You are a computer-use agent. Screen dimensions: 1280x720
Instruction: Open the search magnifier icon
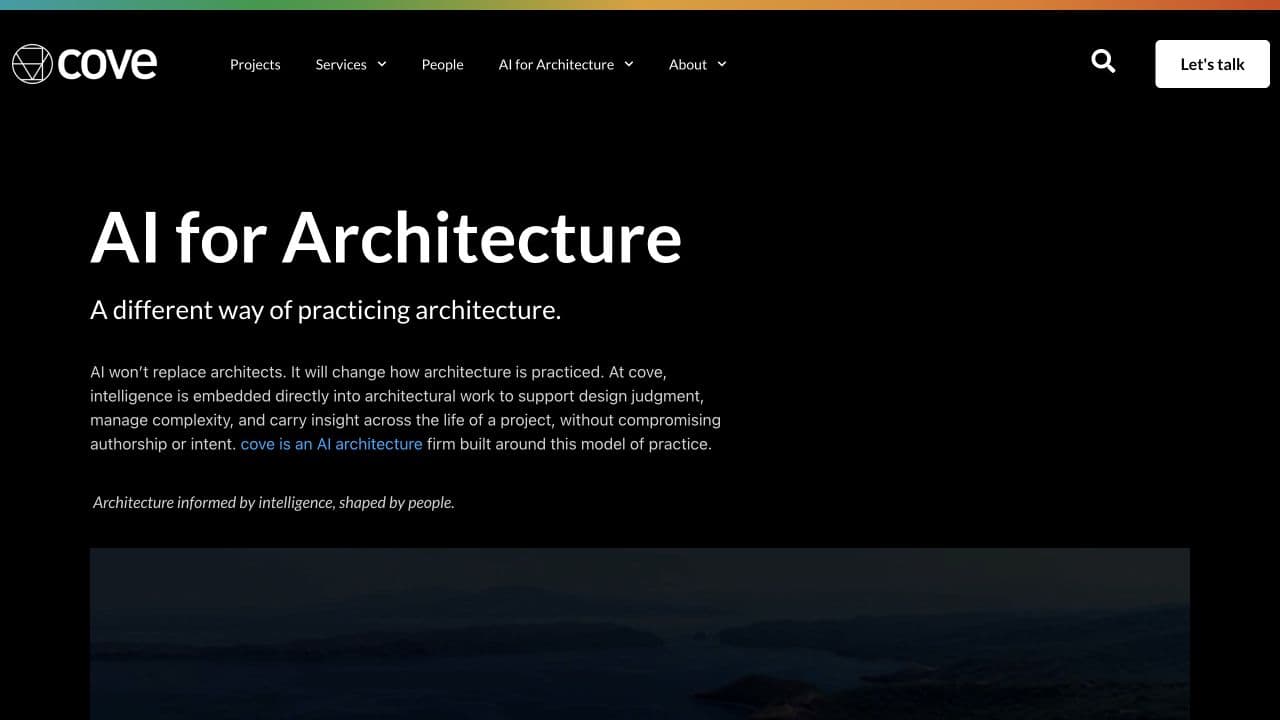click(1103, 62)
